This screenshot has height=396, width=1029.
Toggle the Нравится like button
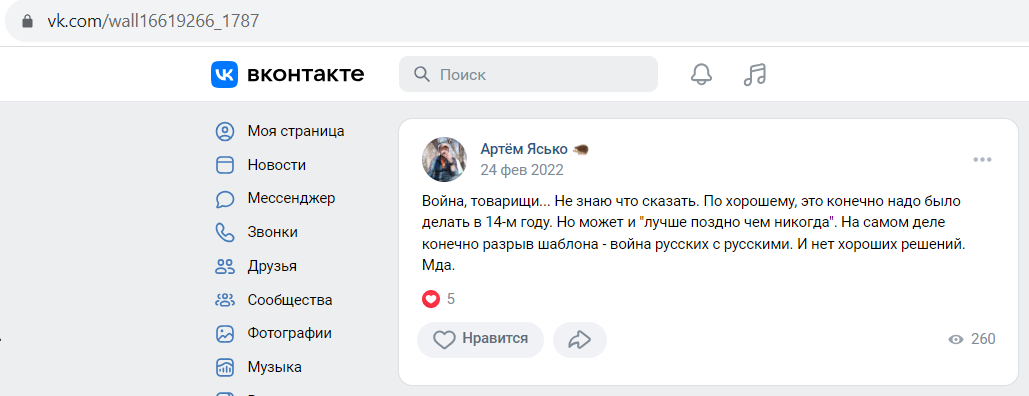click(x=480, y=340)
